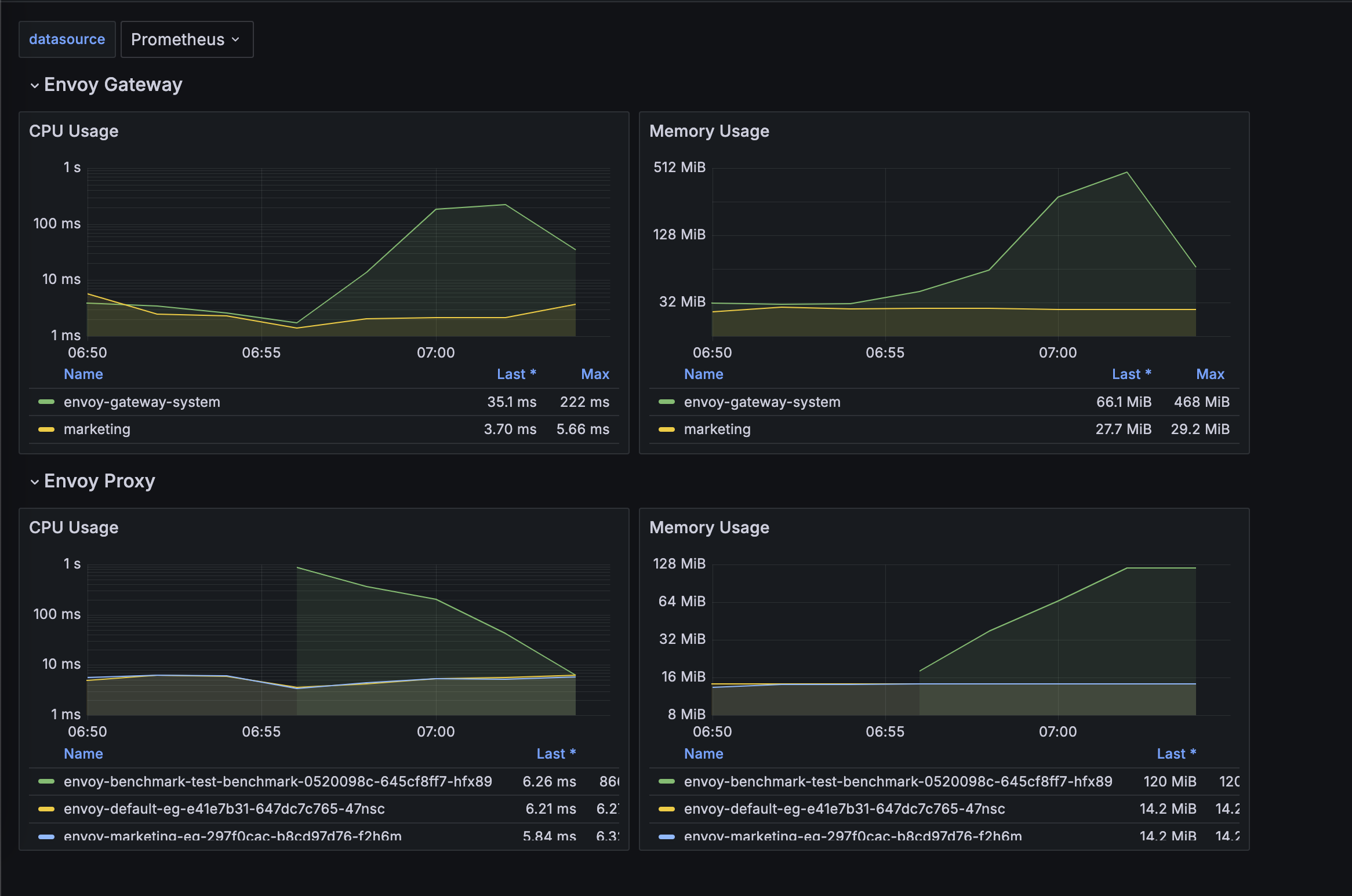
Task: Click green envoy-gateway-system swatch in Gateway Memory legend
Action: coord(667,402)
